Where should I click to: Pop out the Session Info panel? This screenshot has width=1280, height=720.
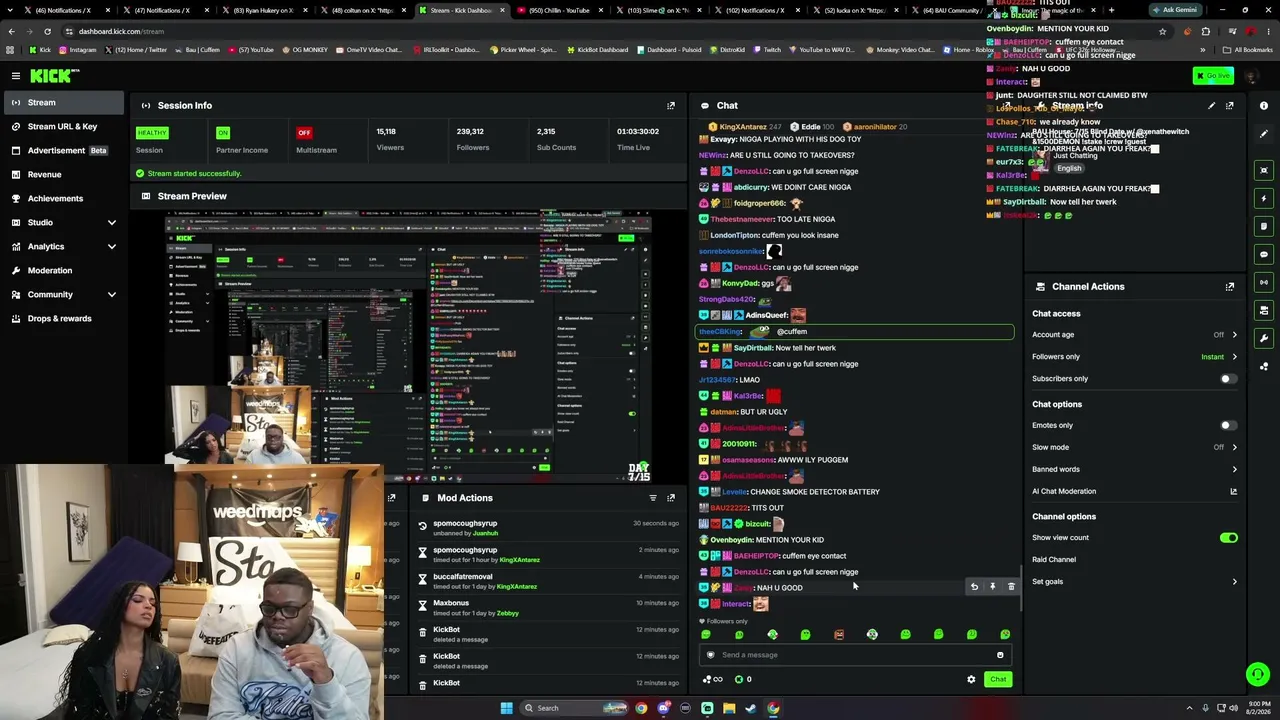[x=671, y=105]
